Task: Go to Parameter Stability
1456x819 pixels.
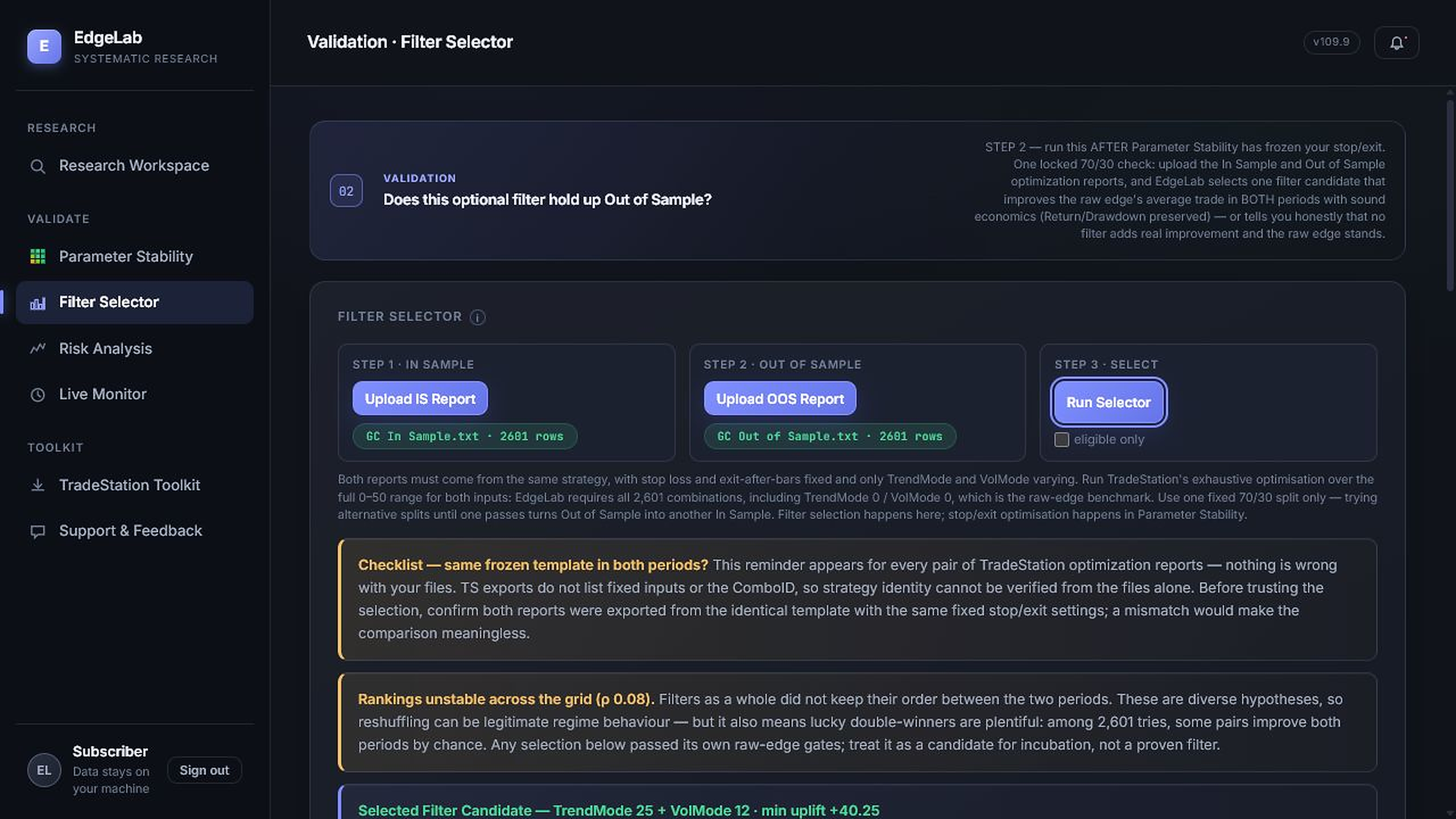Action: point(135,257)
